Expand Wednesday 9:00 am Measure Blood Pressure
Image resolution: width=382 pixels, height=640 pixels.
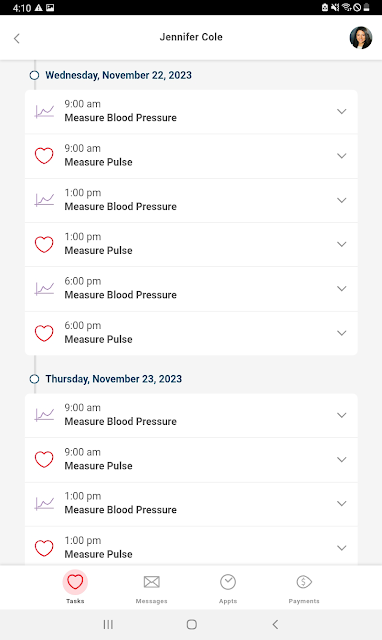[x=342, y=111]
